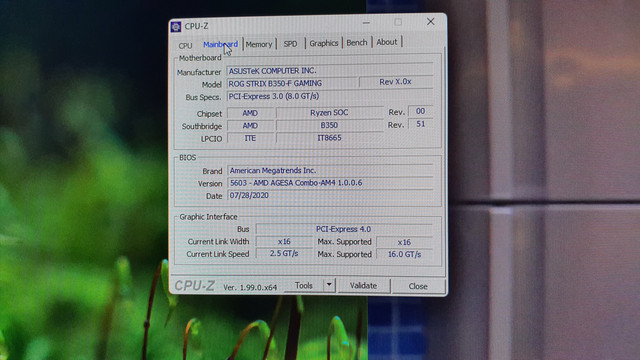Switch to the SPD tab
The width and height of the screenshot is (640, 360).
pyautogui.click(x=290, y=44)
